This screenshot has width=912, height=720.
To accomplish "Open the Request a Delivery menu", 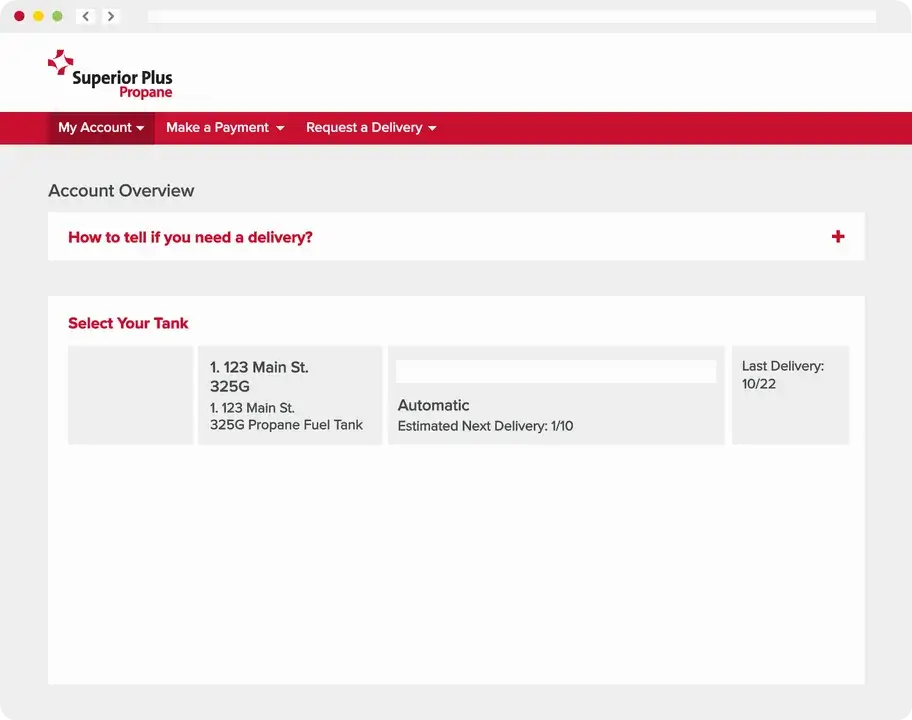I will pos(364,128).
